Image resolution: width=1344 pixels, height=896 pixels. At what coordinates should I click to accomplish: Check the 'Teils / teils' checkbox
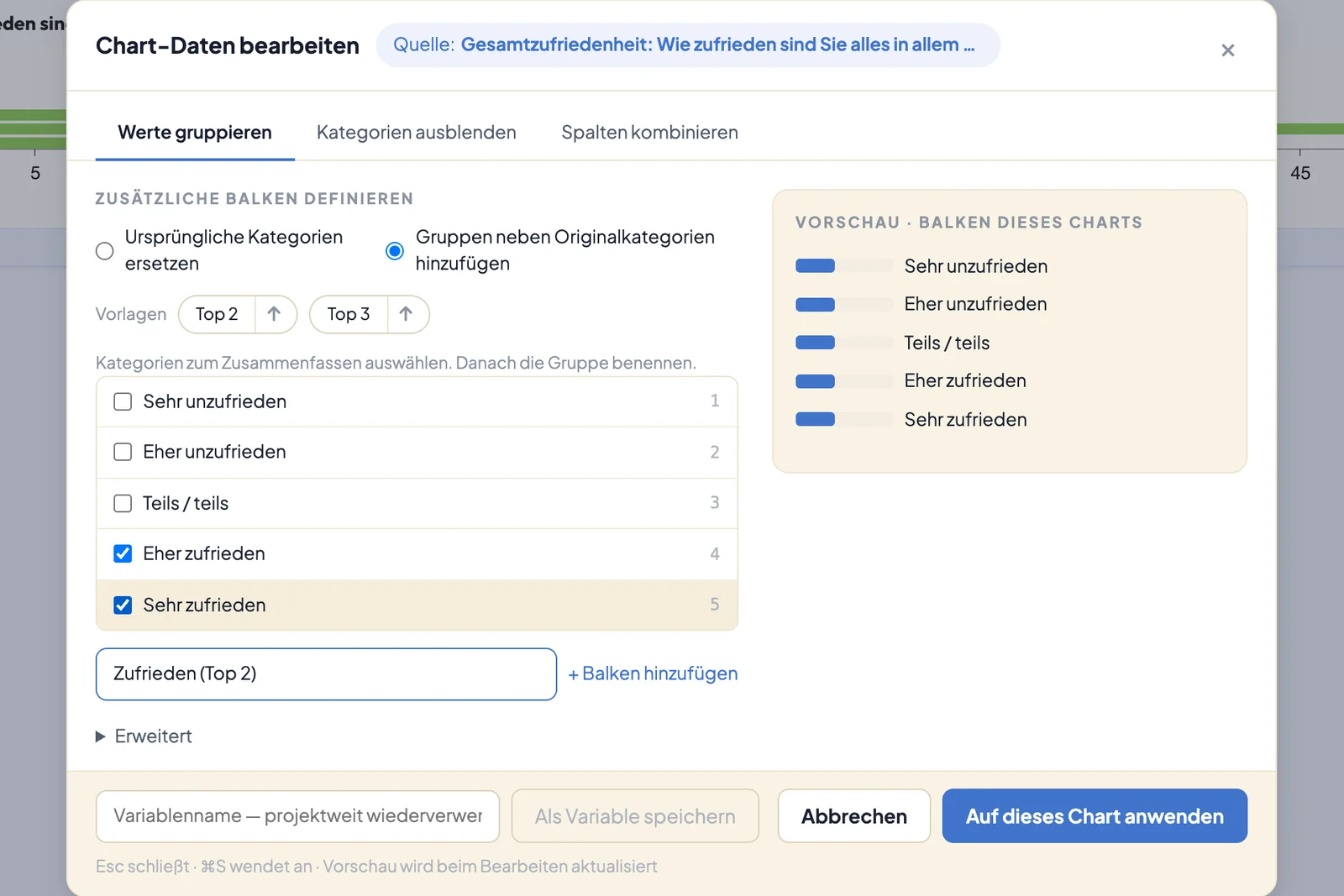pos(123,503)
